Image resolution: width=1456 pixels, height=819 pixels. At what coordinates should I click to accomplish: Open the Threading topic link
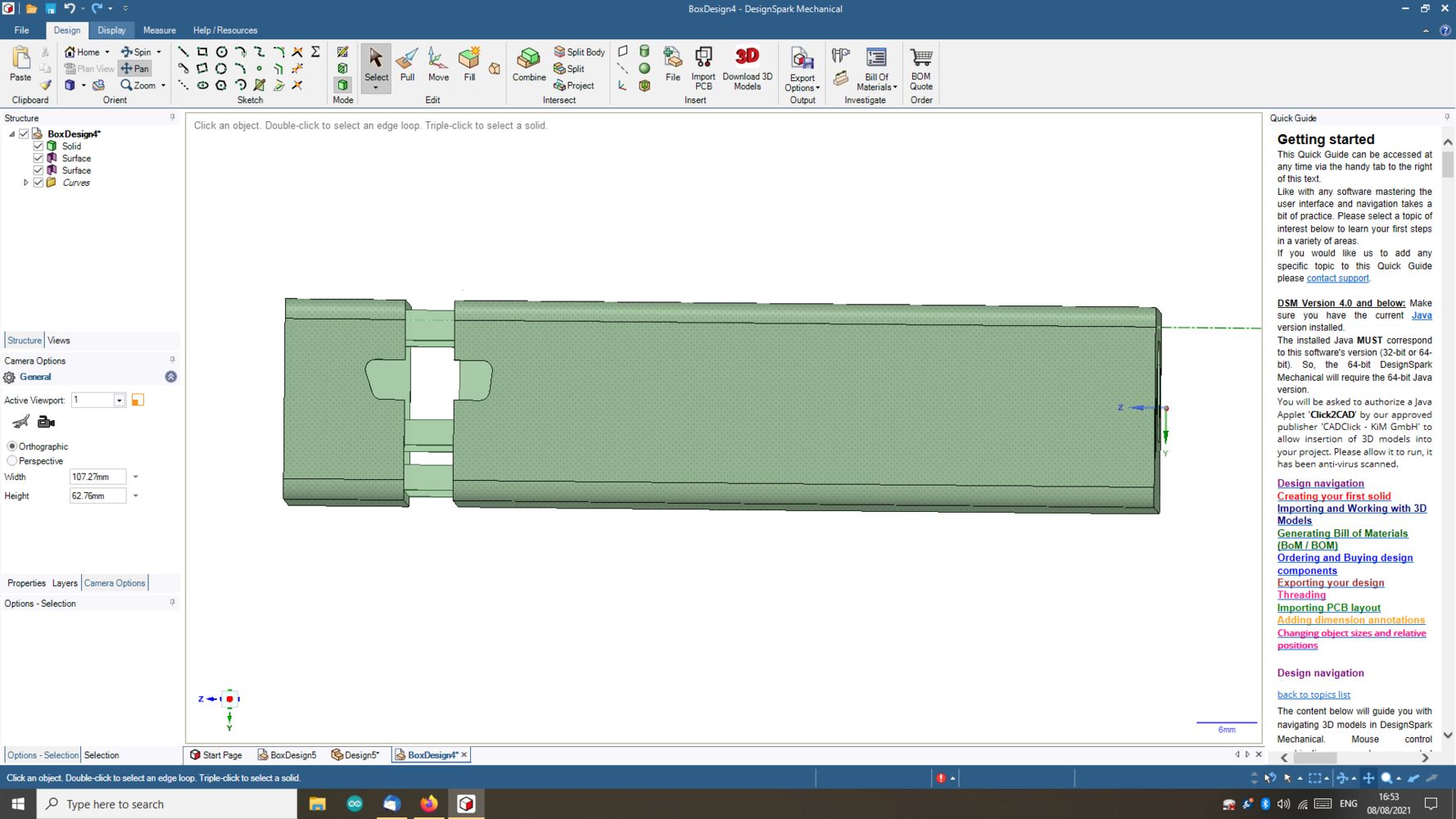pos(1301,595)
